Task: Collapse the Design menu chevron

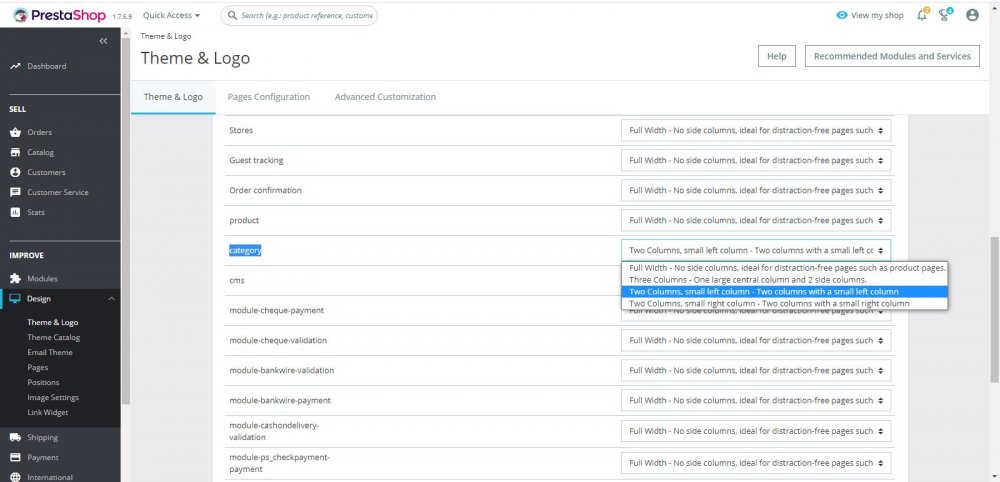Action: click(110, 299)
